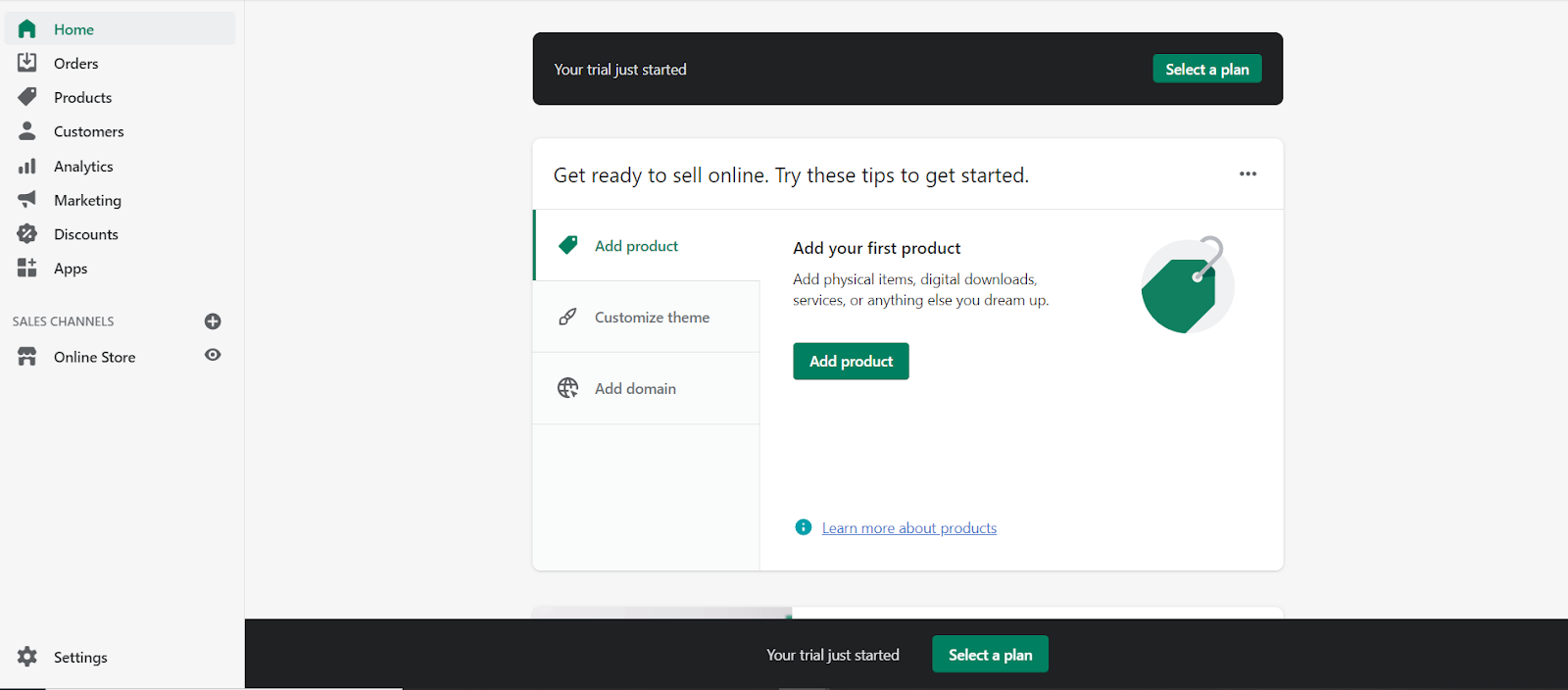
Task: Click the Online Store storefront icon
Action: pyautogui.click(x=27, y=357)
